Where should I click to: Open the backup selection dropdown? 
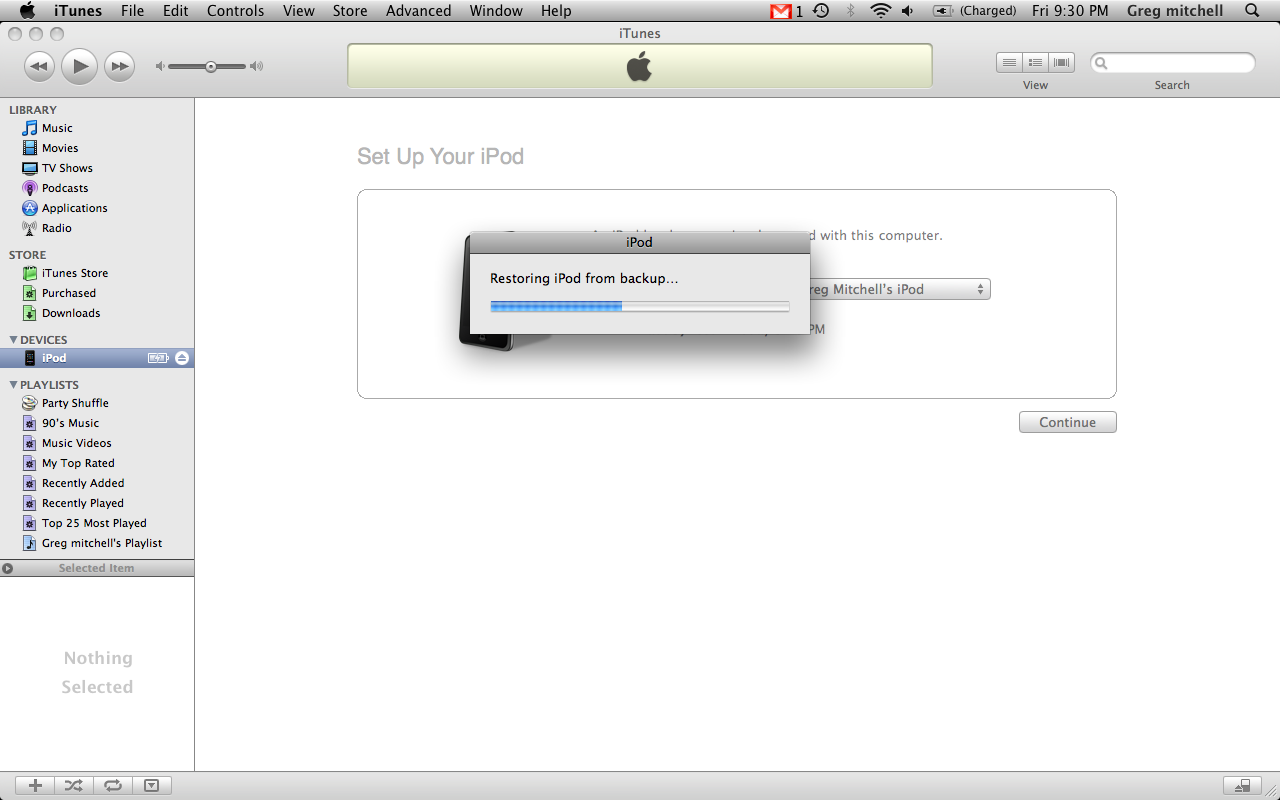tap(899, 289)
